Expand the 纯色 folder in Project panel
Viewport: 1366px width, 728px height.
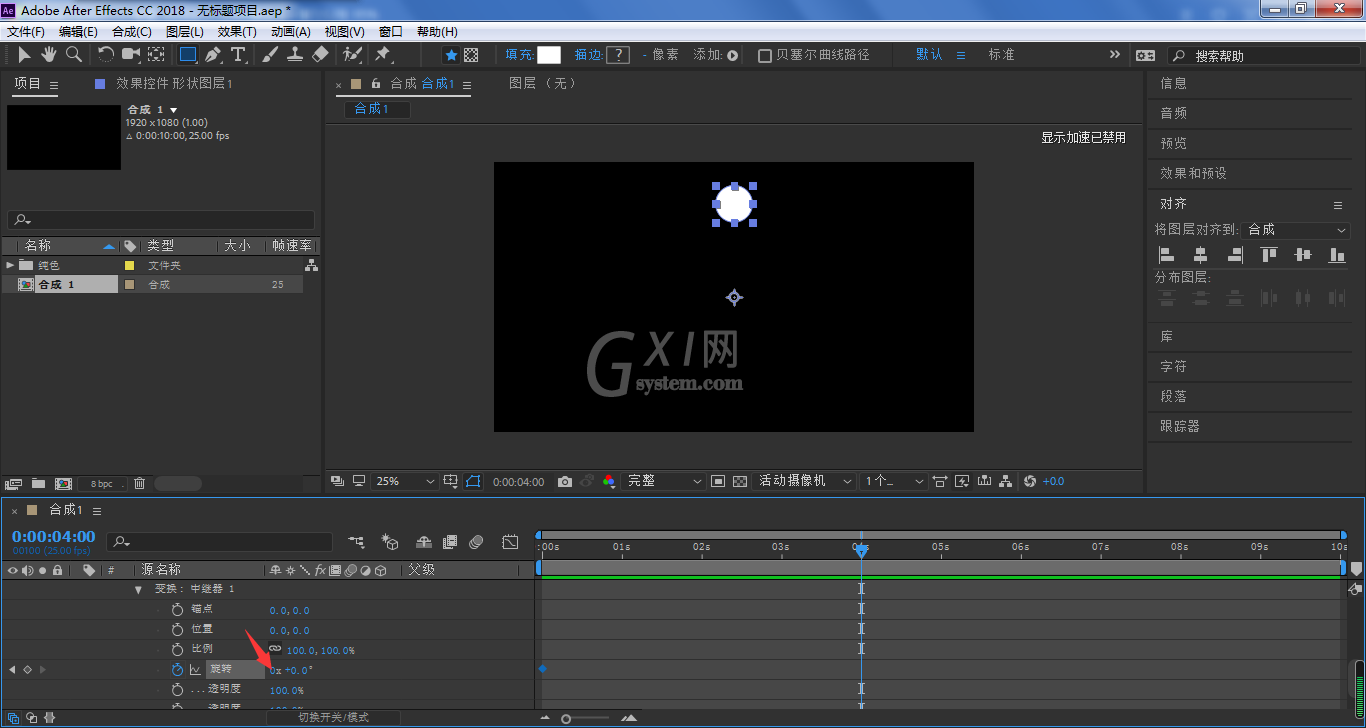(x=10, y=265)
